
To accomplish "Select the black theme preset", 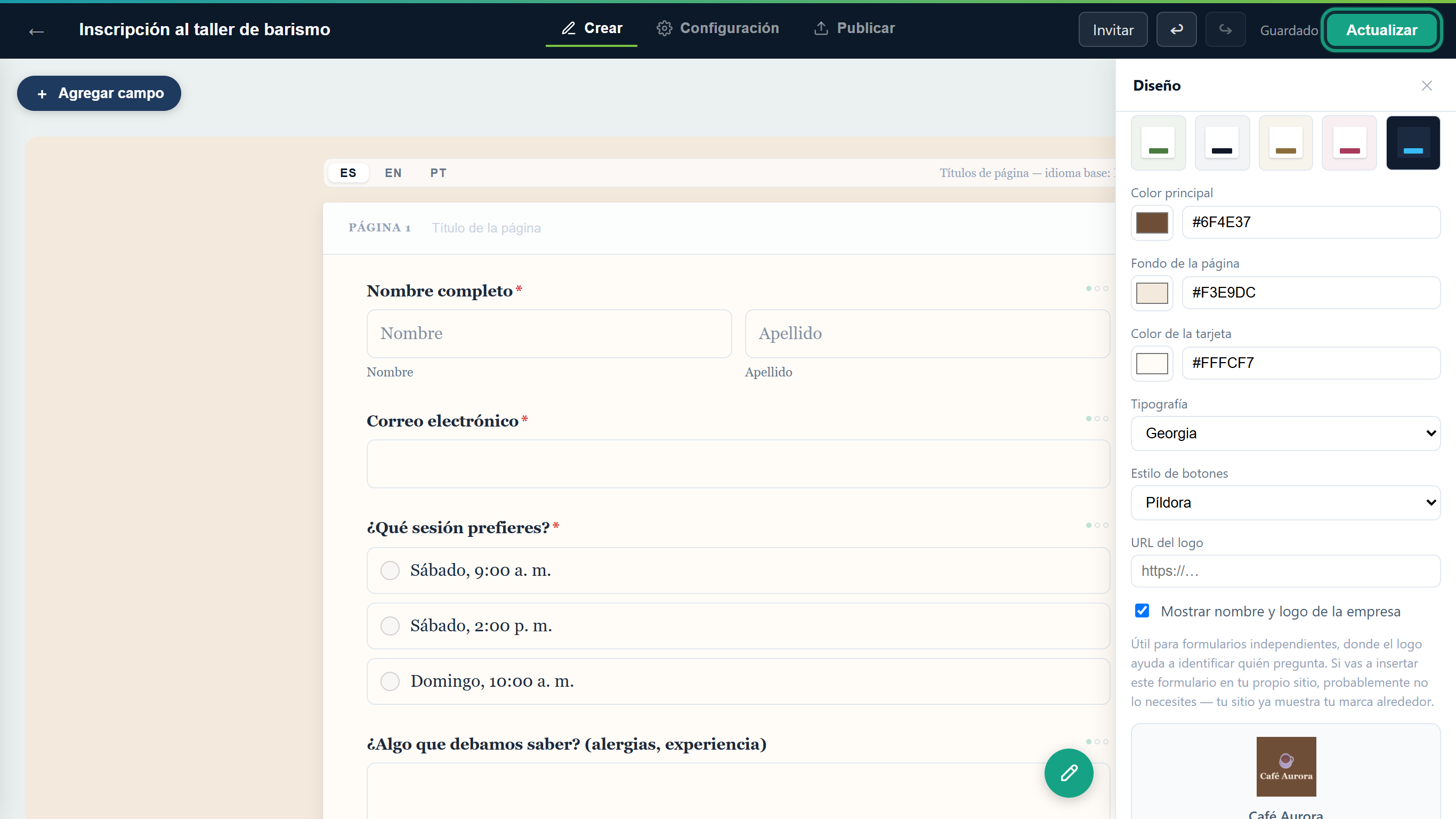I will pos(1222,142).
